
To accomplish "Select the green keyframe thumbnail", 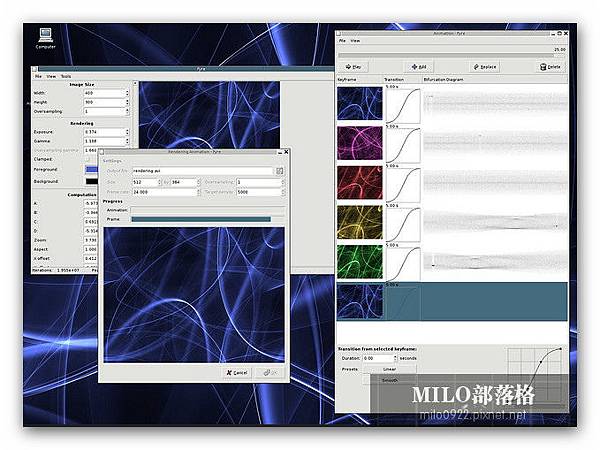I will click(360, 262).
